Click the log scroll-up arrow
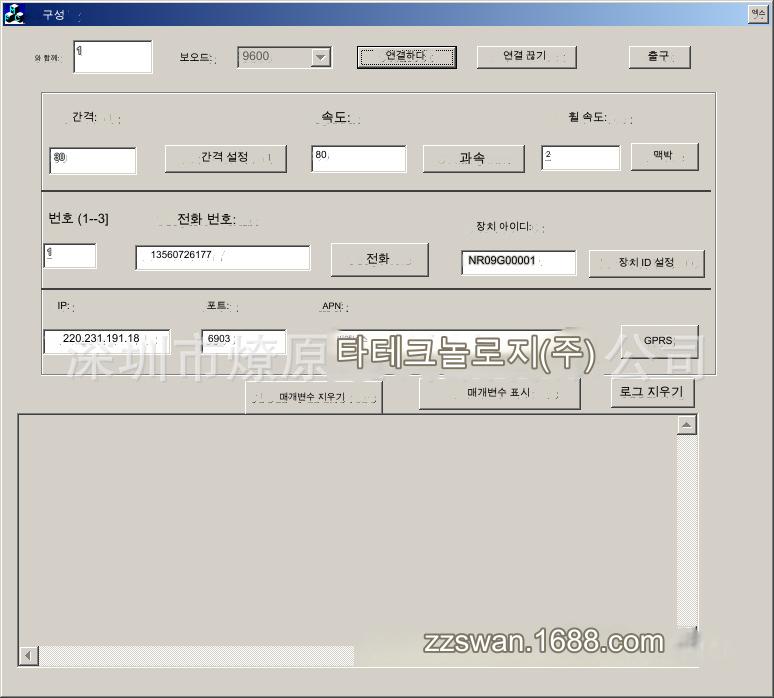The height and width of the screenshot is (698, 774). click(x=687, y=425)
